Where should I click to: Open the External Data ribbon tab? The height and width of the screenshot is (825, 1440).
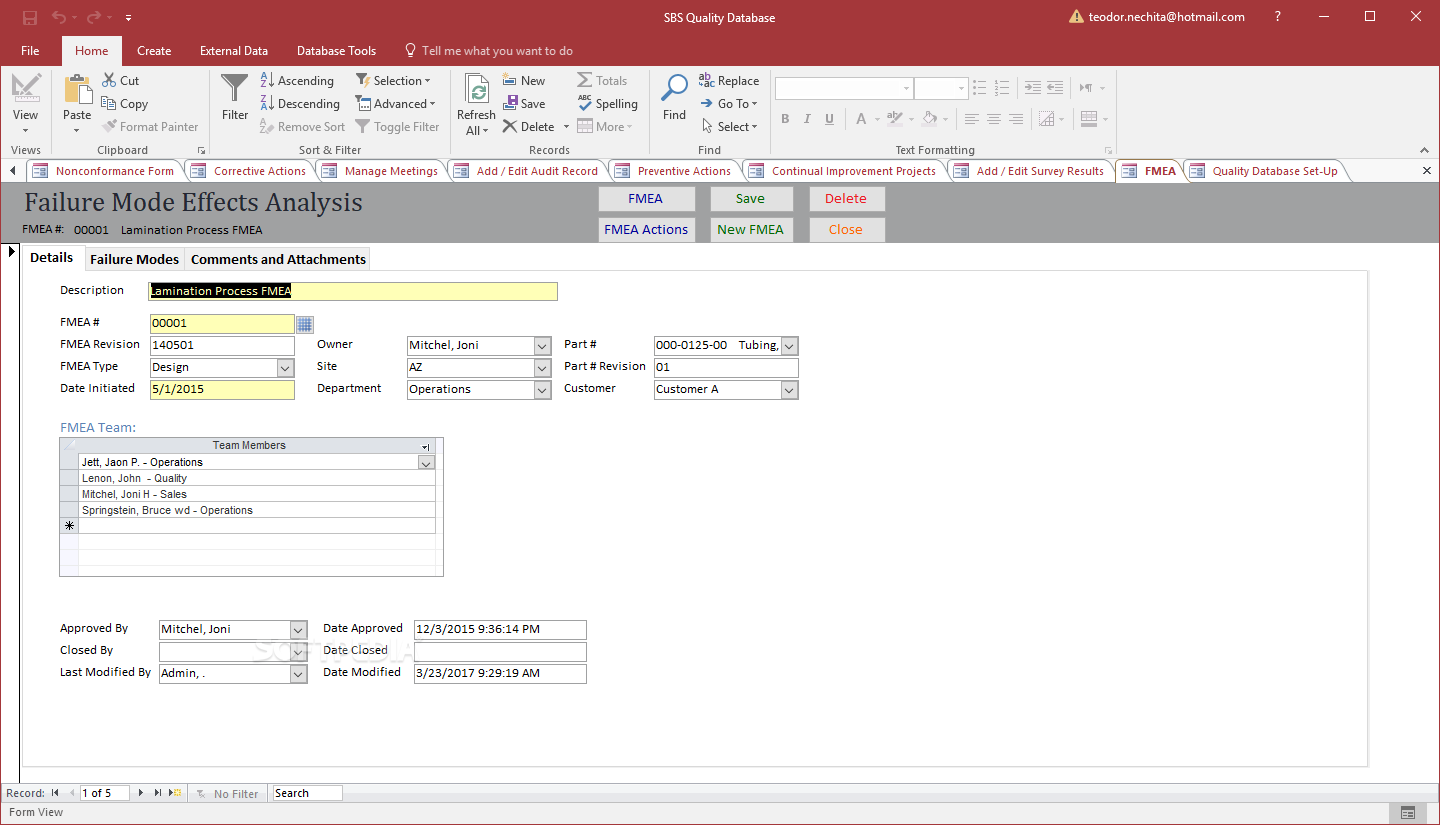click(x=234, y=51)
